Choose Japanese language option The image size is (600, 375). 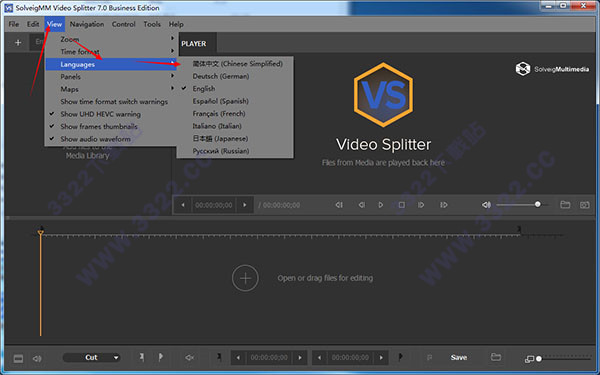[235, 139]
